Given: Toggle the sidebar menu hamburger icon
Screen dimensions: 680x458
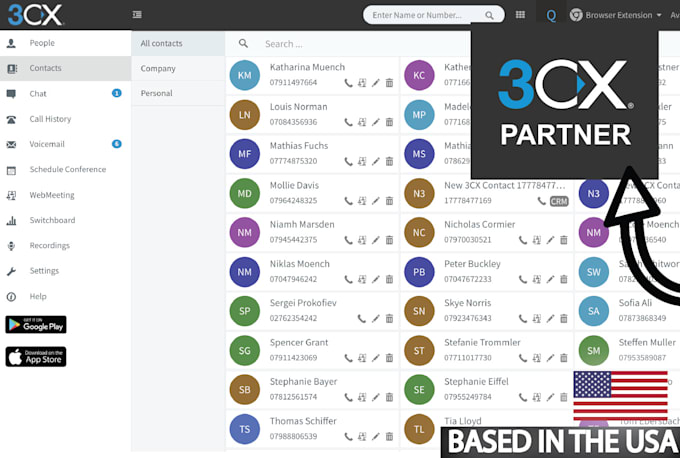Looking at the screenshot, I should click(137, 15).
